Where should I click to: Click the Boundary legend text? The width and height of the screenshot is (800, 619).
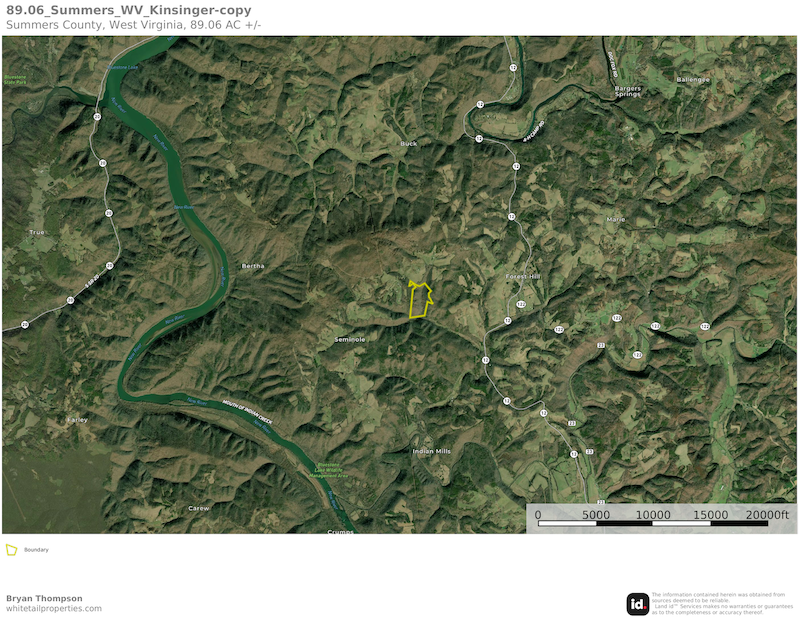(x=36, y=550)
